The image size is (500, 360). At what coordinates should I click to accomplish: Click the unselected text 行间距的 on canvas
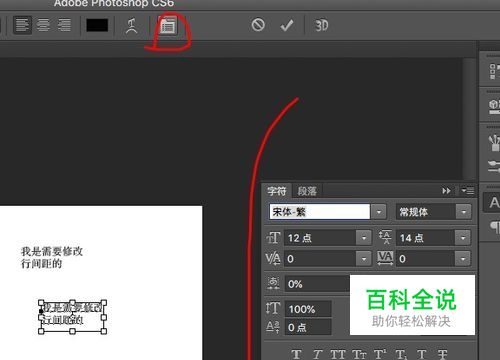pyautogui.click(x=41, y=264)
